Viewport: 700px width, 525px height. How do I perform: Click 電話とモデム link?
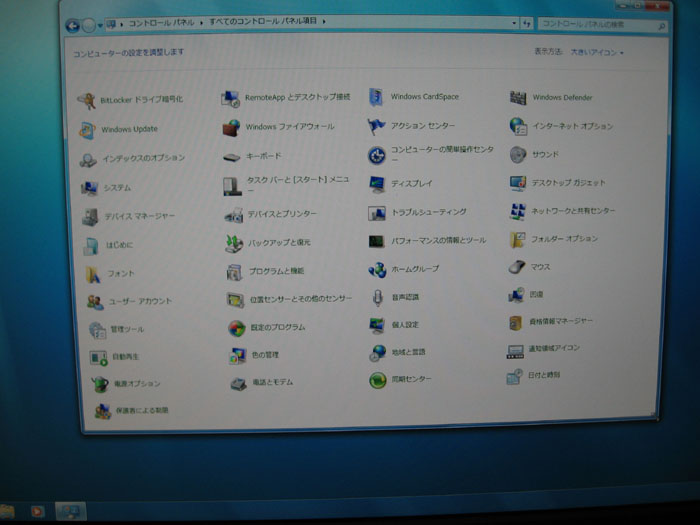point(273,382)
